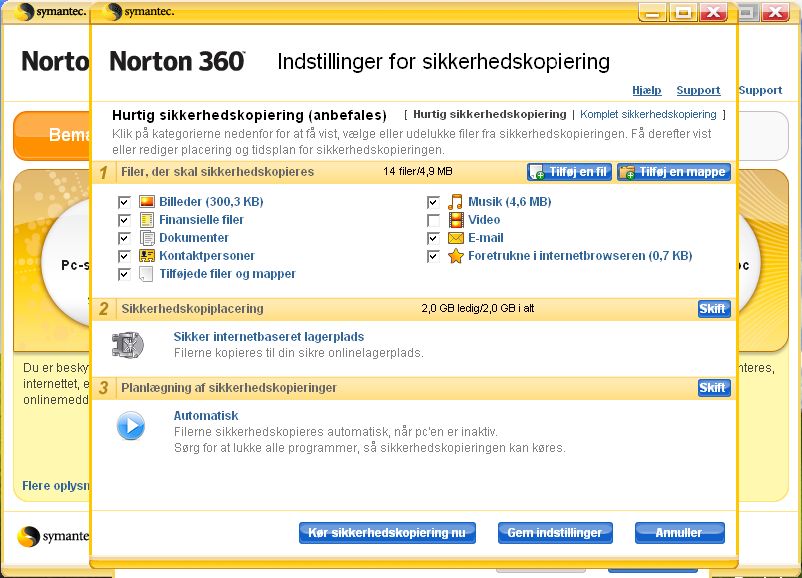Untick the Kontaktpersoner checkbox

point(124,256)
